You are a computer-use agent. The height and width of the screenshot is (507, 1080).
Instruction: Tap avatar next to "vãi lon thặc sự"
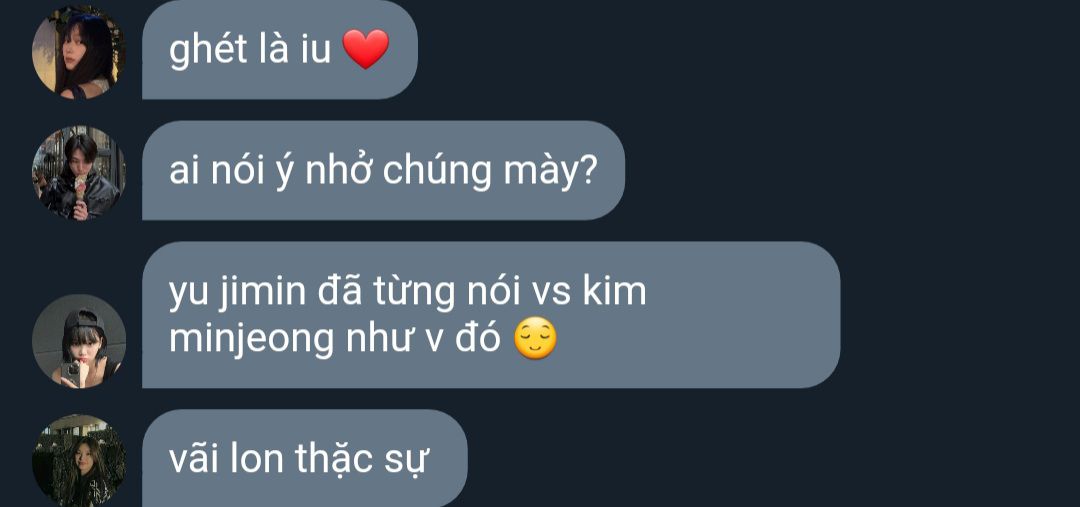pos(79,460)
